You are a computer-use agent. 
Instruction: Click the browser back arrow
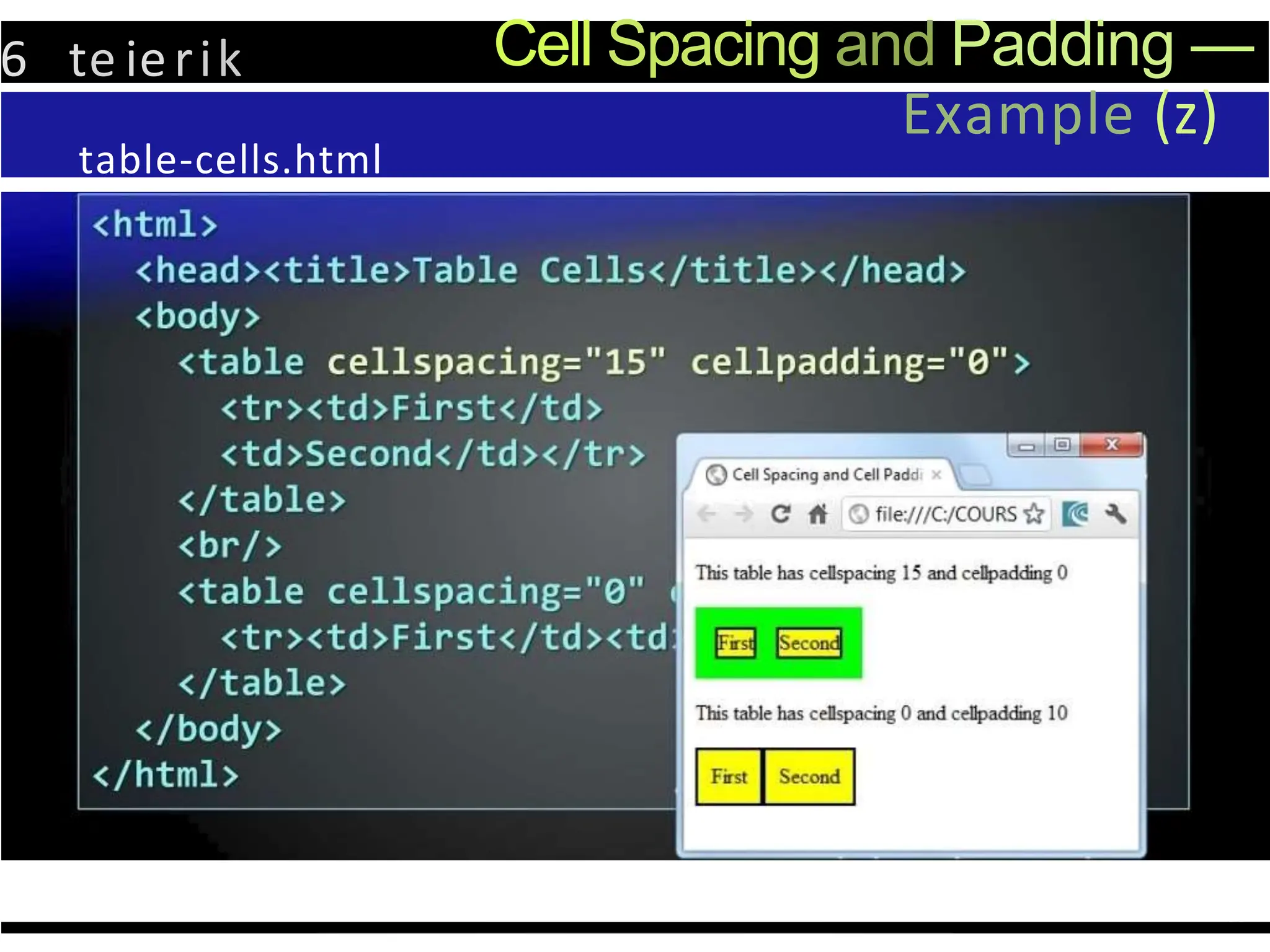tap(706, 514)
